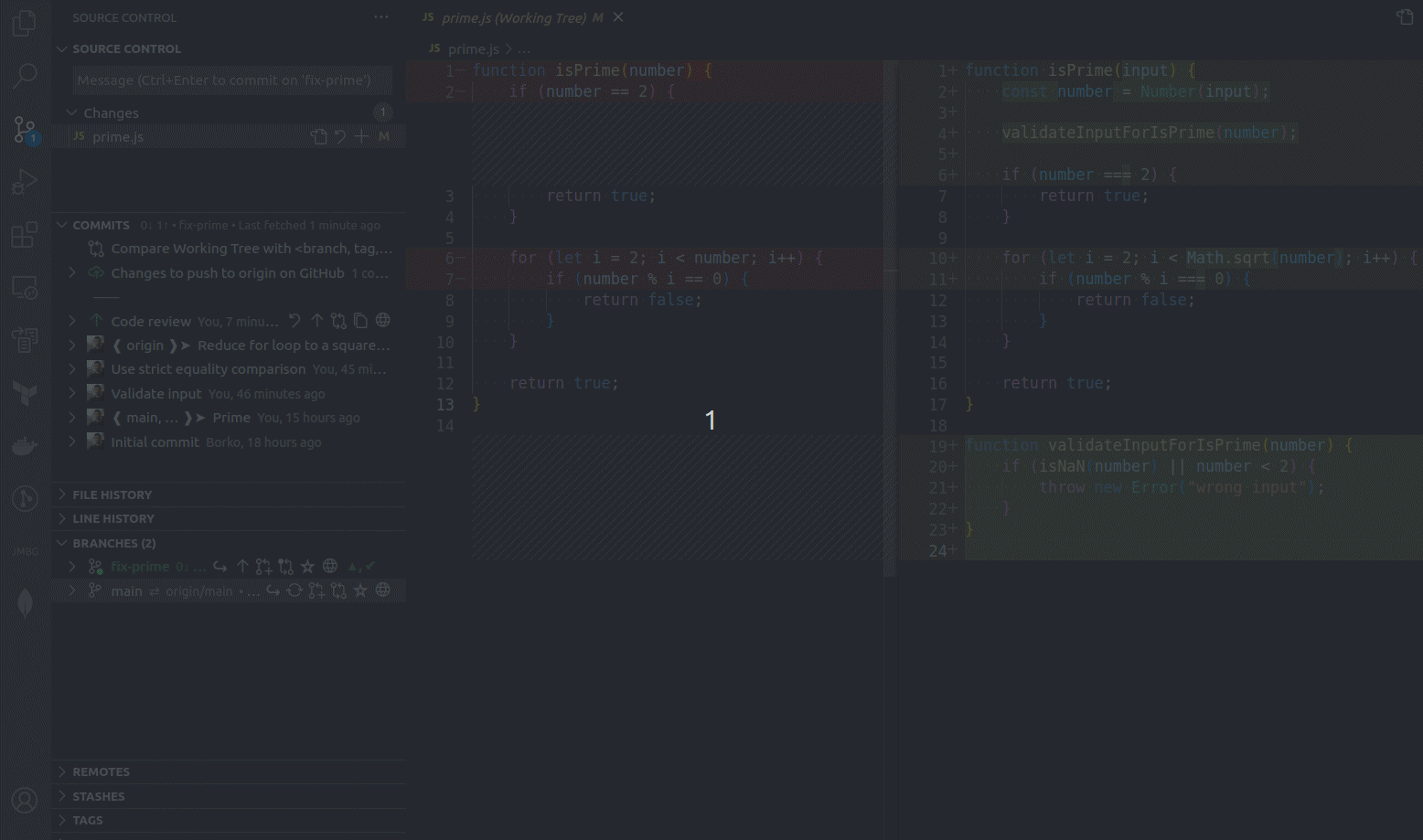Select the Run and Debug icon
1423x840 pixels.
click(25, 181)
